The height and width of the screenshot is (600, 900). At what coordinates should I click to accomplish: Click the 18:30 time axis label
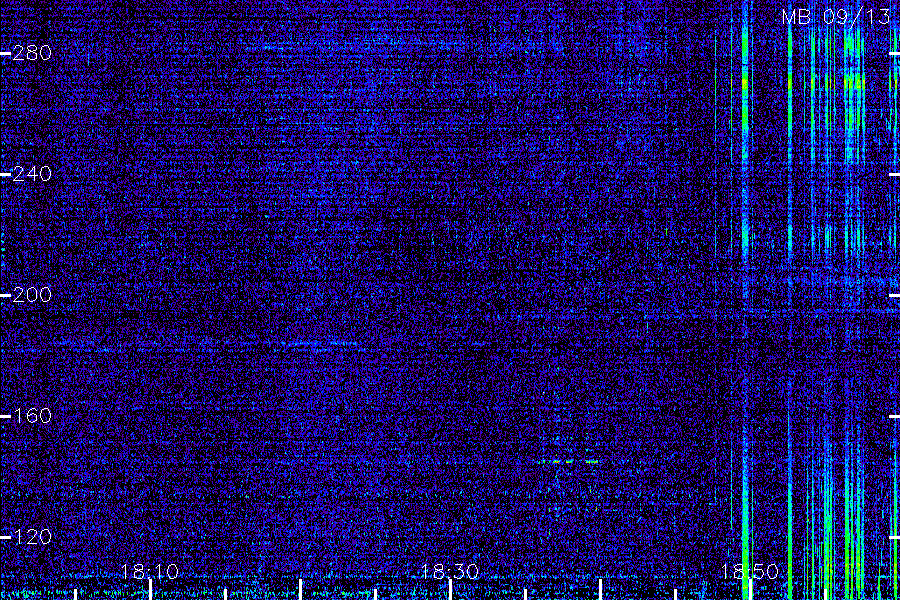450,572
